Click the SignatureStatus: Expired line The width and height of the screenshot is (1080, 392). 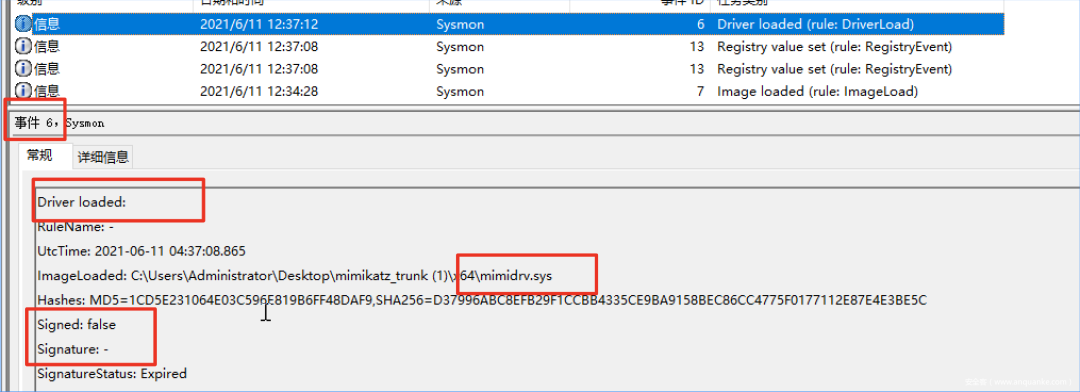(x=112, y=374)
